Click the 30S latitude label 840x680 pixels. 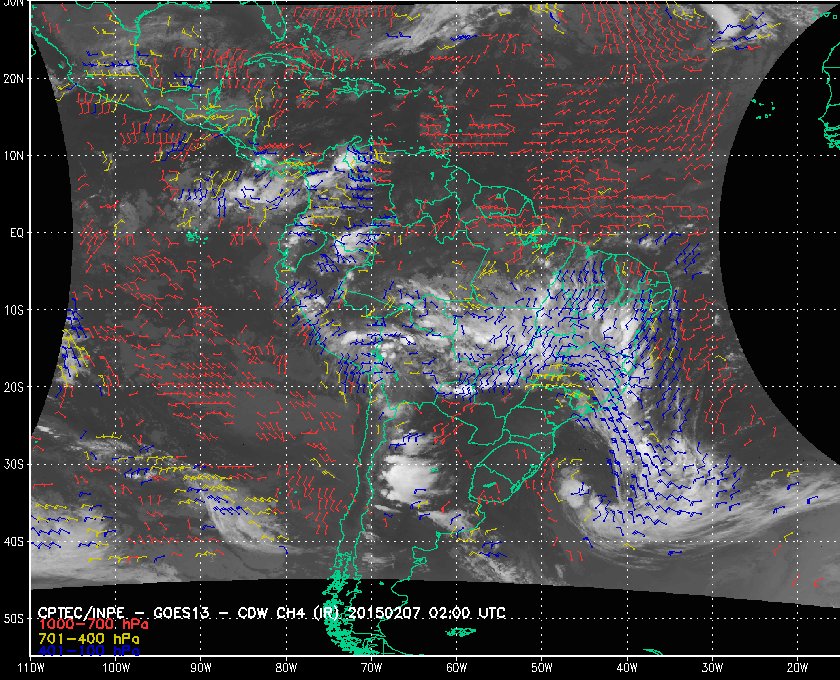13,464
